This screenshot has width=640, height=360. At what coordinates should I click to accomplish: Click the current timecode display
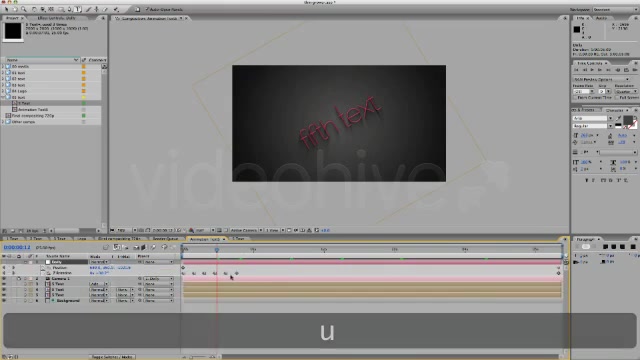point(17,247)
